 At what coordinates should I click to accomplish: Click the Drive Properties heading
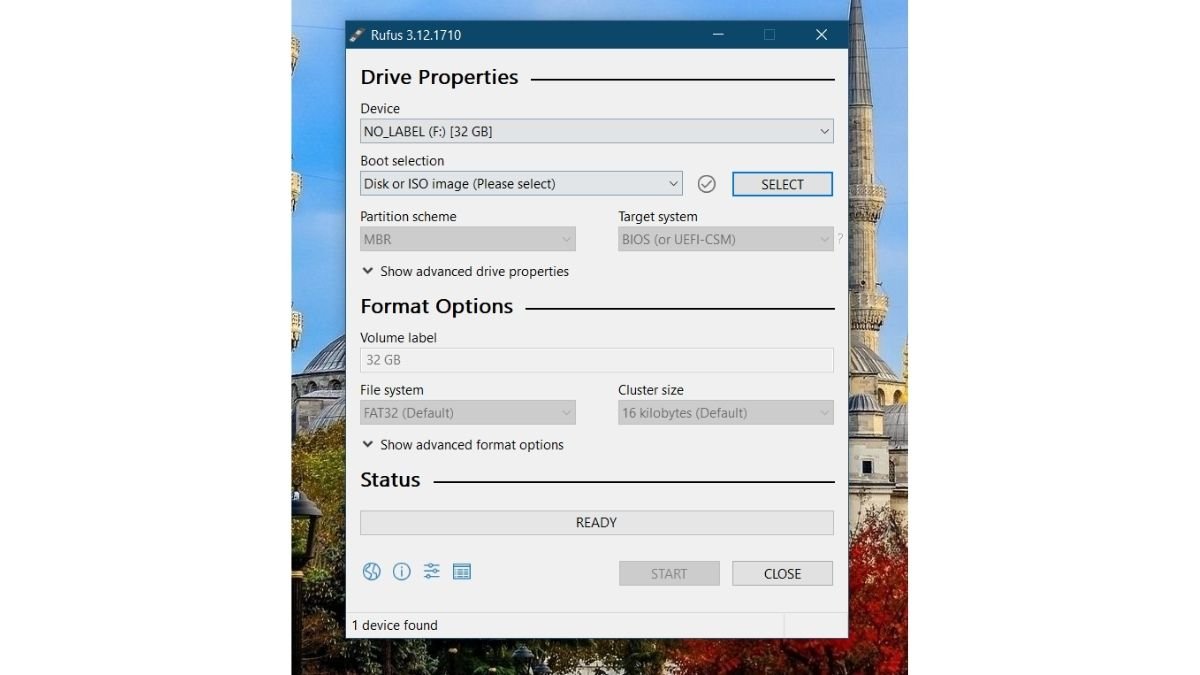pyautogui.click(x=439, y=77)
